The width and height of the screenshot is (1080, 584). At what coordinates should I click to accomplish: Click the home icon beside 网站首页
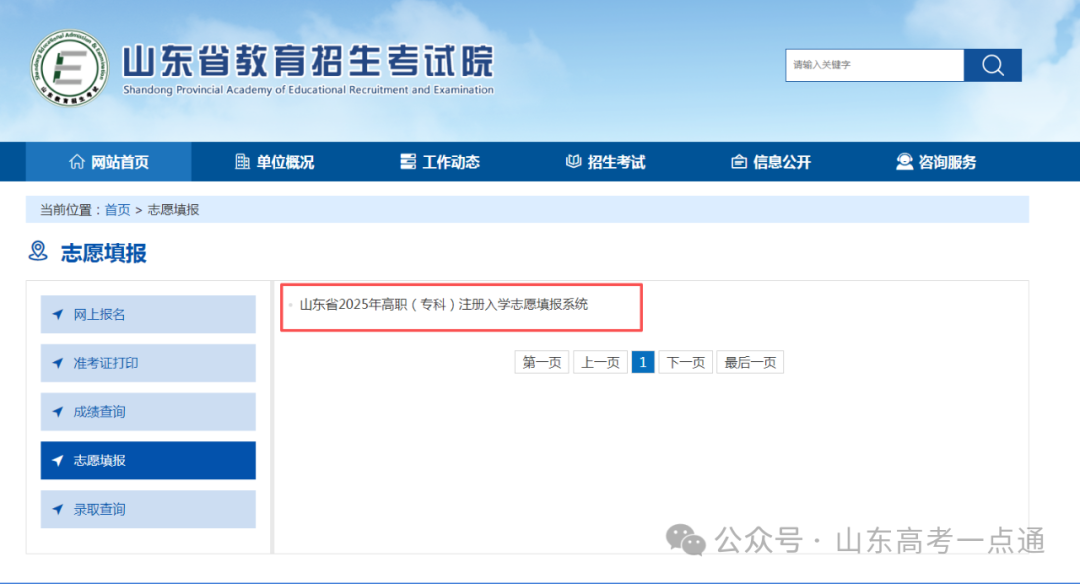77,162
